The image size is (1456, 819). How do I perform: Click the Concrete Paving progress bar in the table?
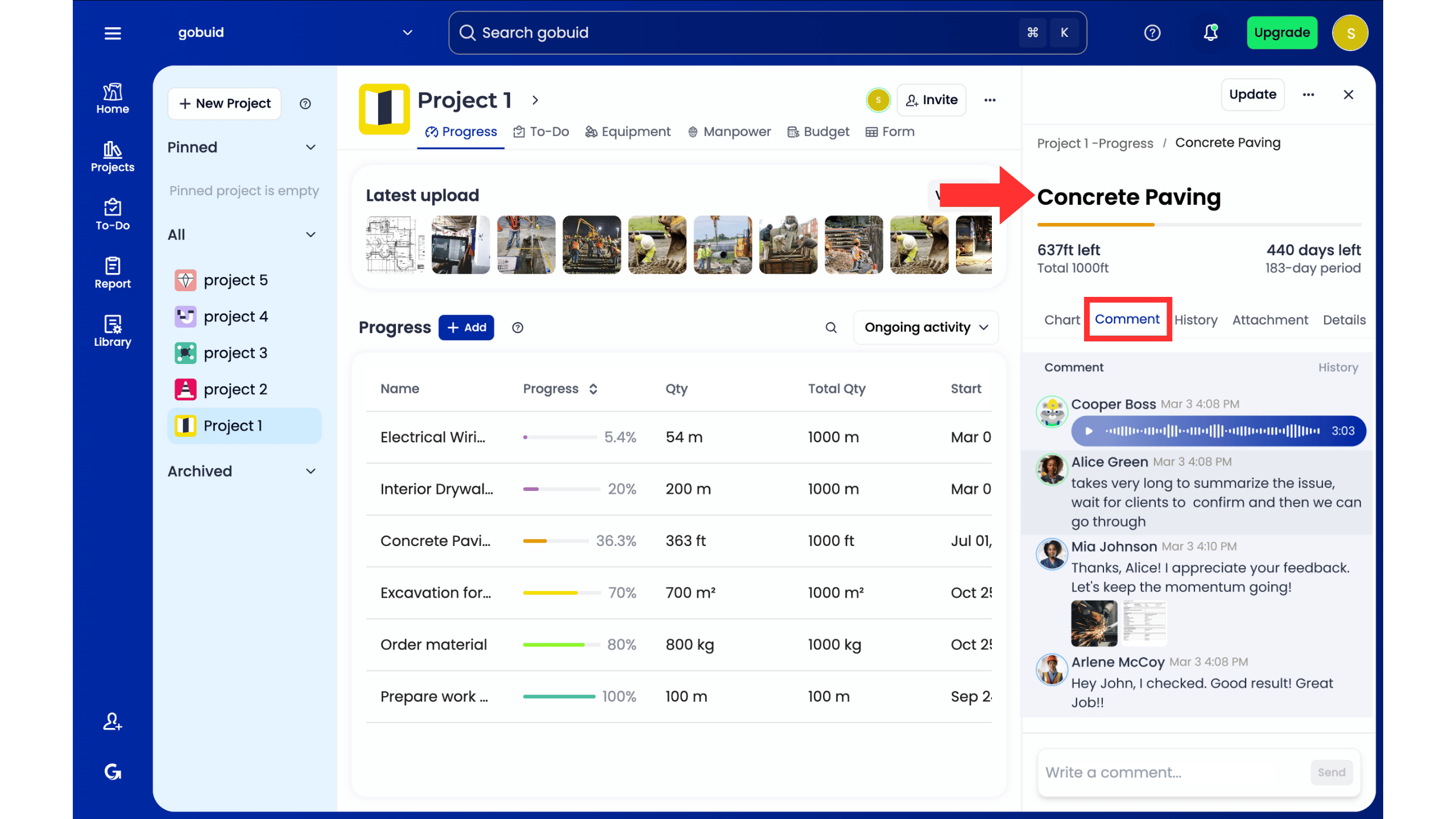[556, 541]
